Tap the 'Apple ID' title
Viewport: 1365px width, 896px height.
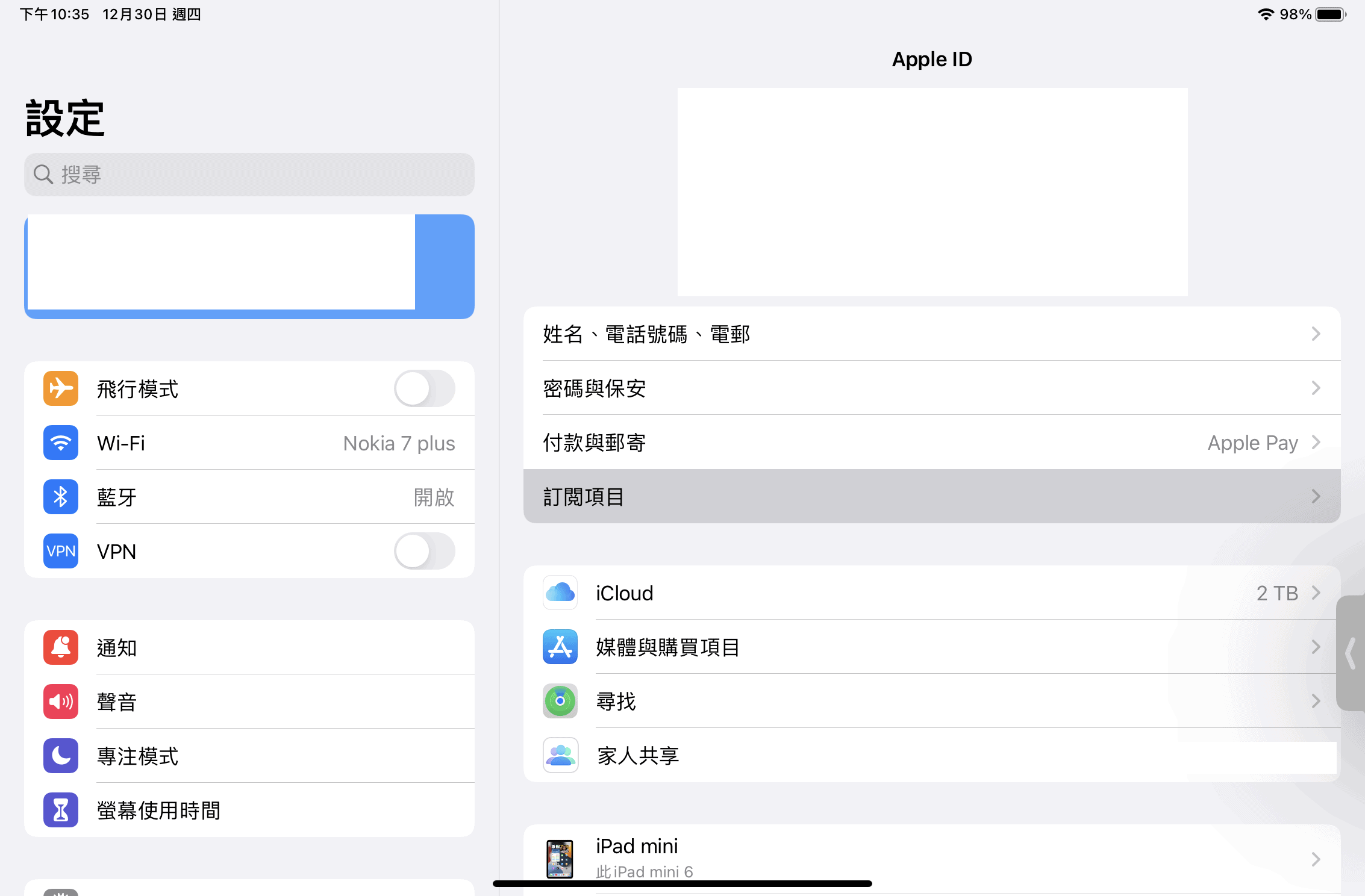point(932,59)
